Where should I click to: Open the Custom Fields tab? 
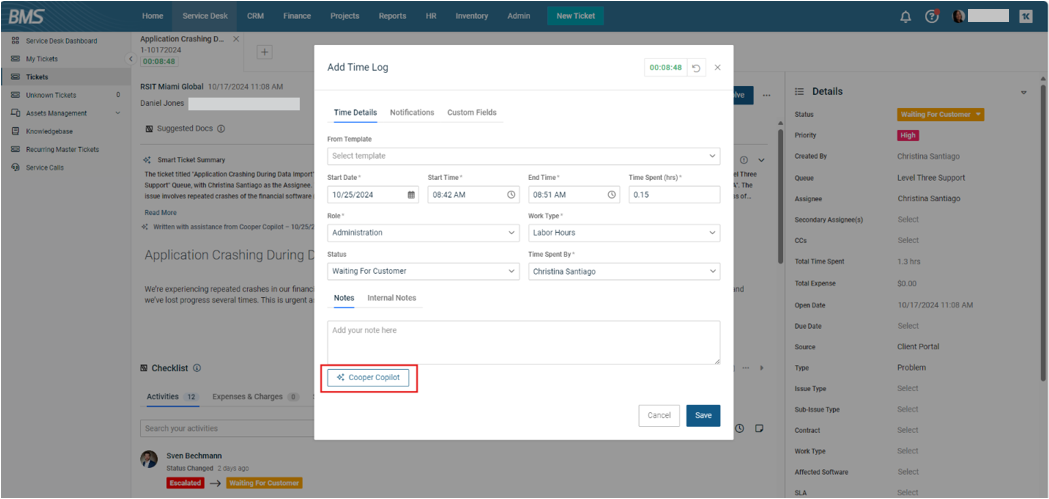(x=471, y=113)
